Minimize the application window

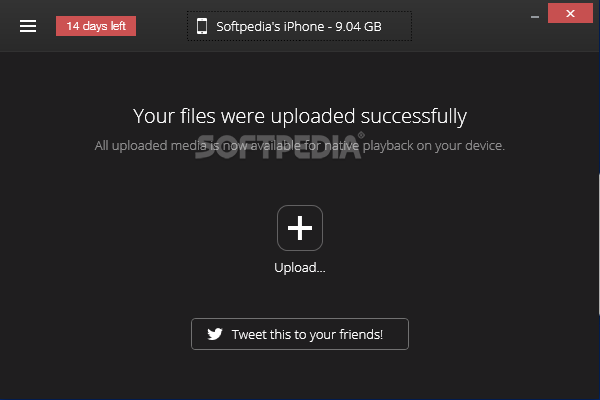[x=535, y=17]
